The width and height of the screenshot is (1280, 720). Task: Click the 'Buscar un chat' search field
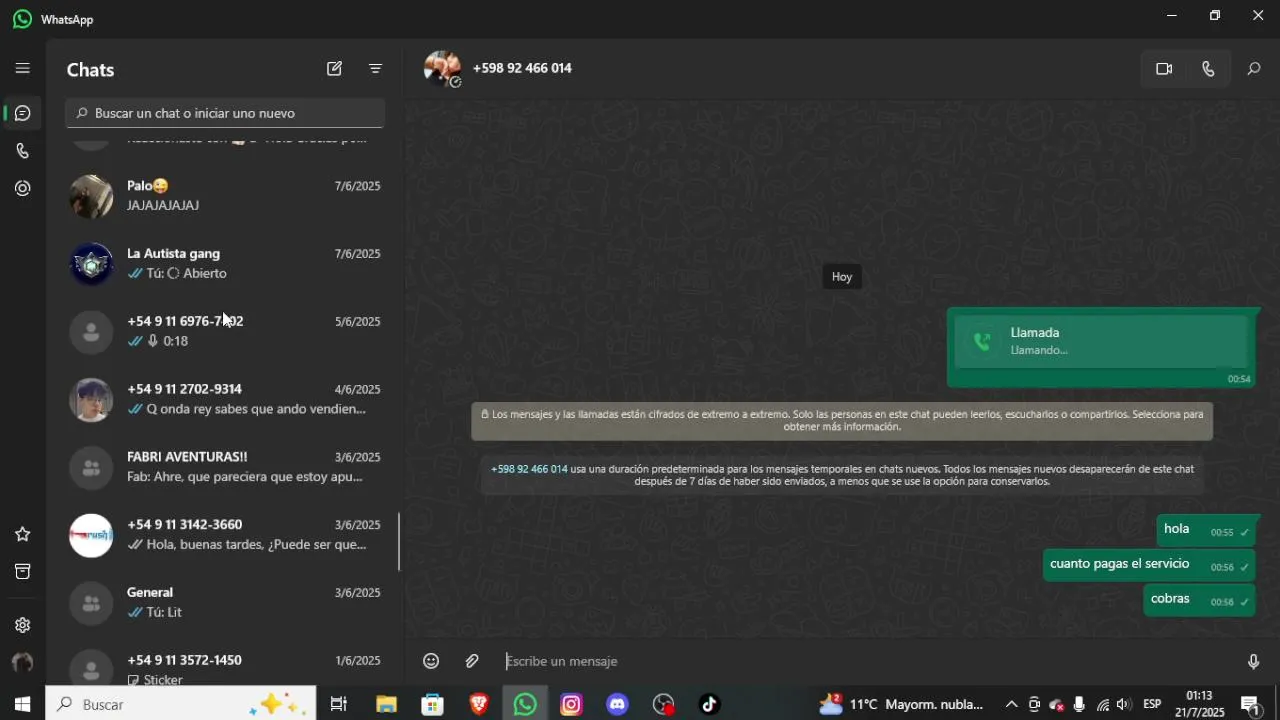pyautogui.click(x=225, y=113)
